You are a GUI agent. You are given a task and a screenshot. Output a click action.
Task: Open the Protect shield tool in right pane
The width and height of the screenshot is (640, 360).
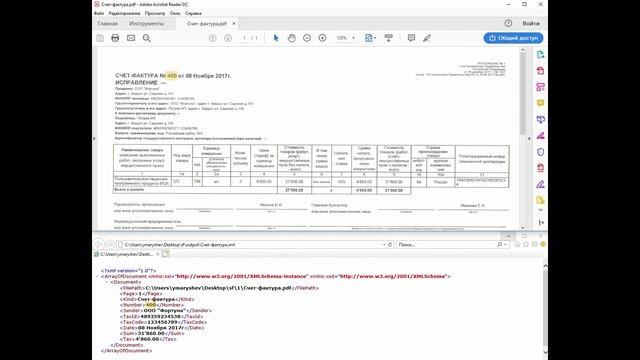[x=540, y=152]
